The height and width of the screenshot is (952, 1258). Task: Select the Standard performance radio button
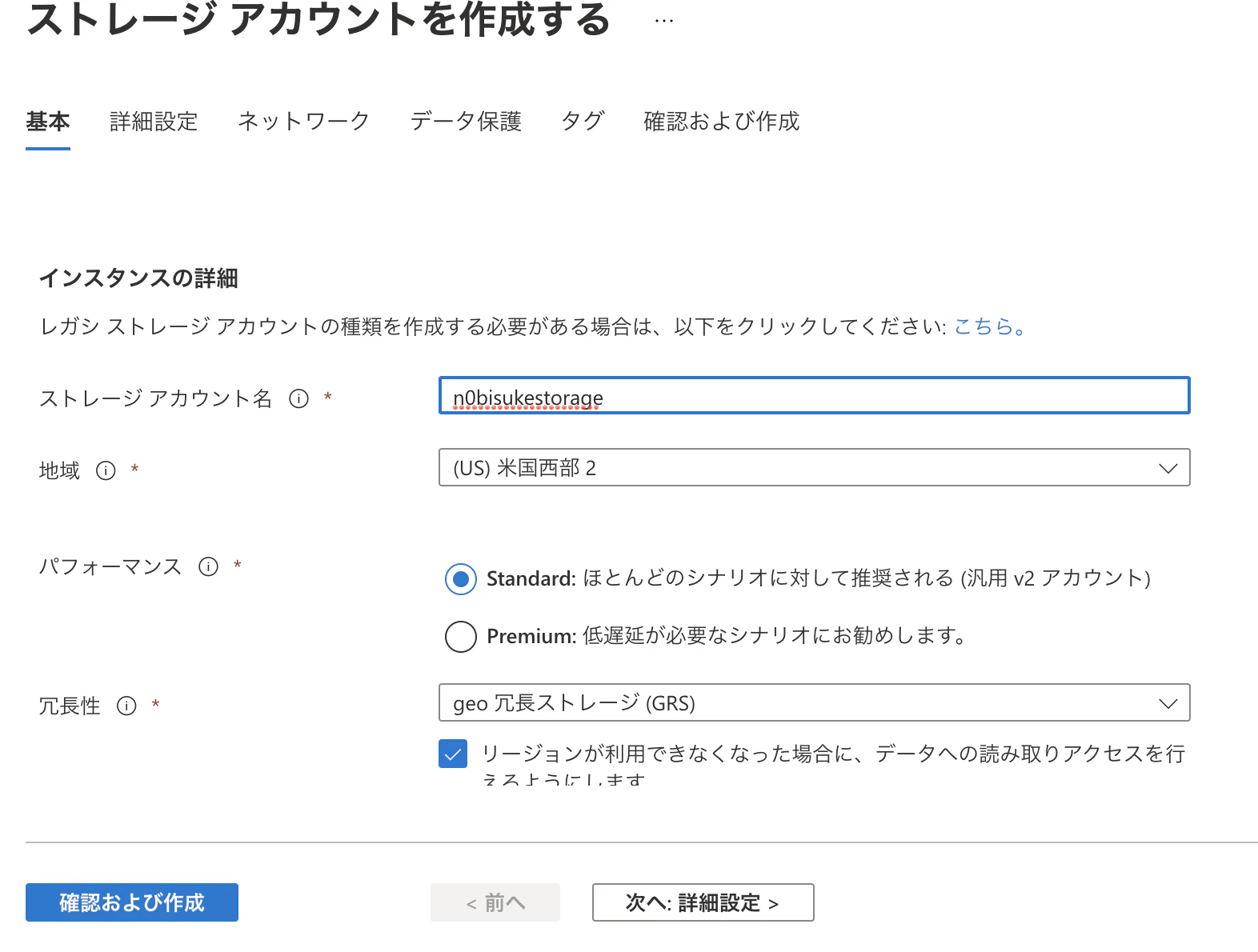pyautogui.click(x=461, y=578)
